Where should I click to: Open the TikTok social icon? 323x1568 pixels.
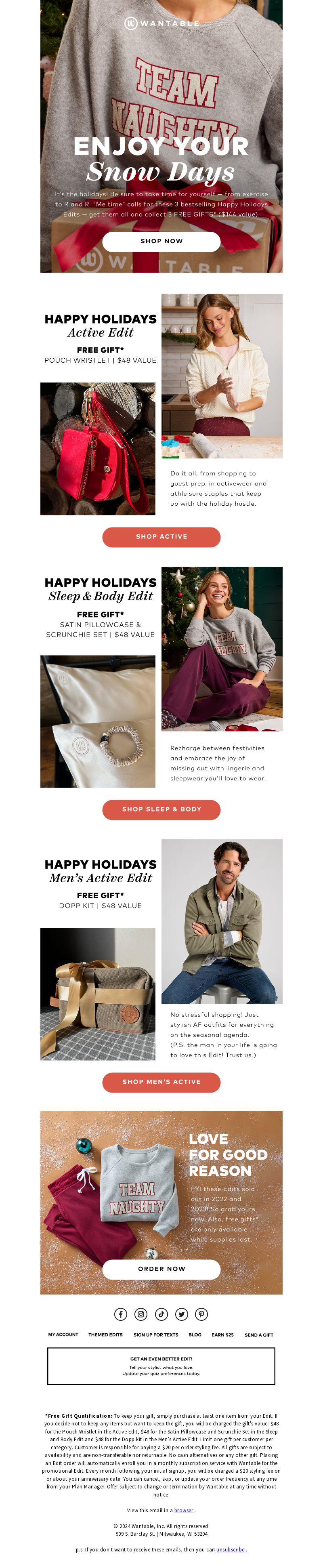[x=161, y=1314]
